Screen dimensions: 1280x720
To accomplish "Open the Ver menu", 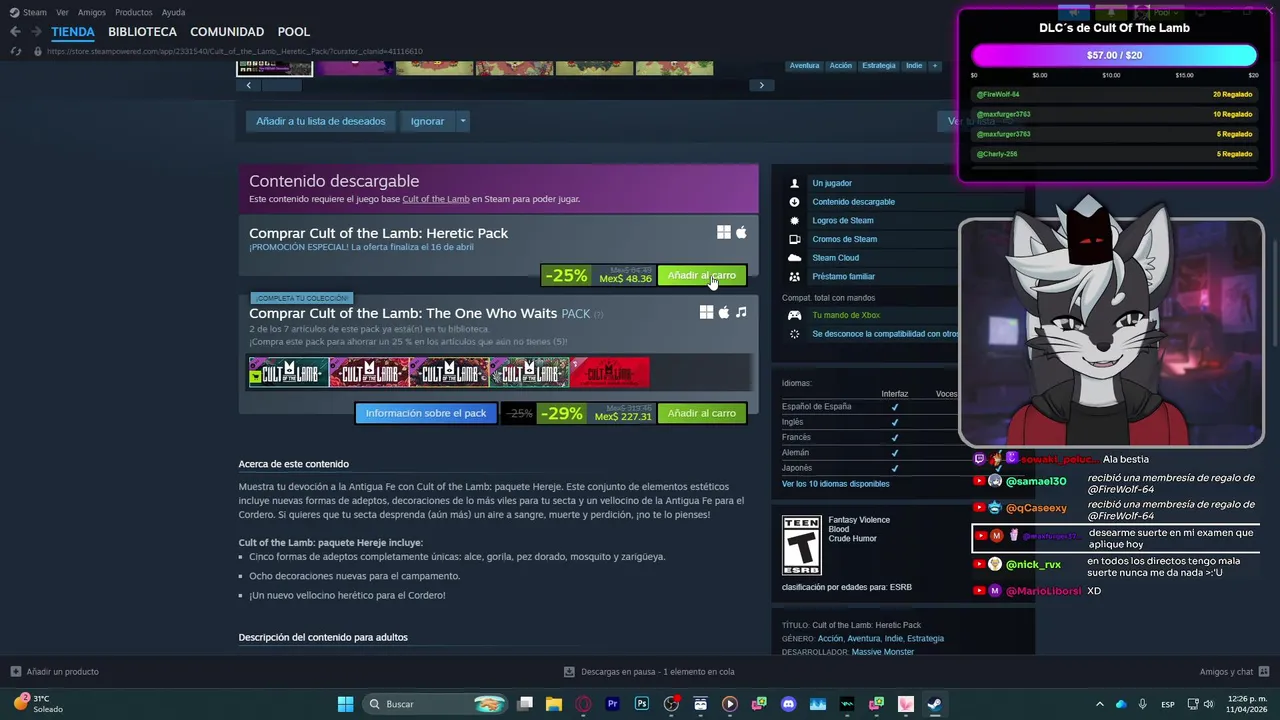I will [62, 12].
